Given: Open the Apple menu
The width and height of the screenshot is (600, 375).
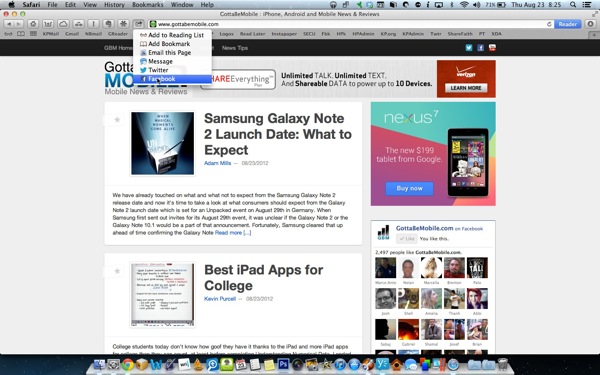Looking at the screenshot, I should pyautogui.click(x=11, y=5).
